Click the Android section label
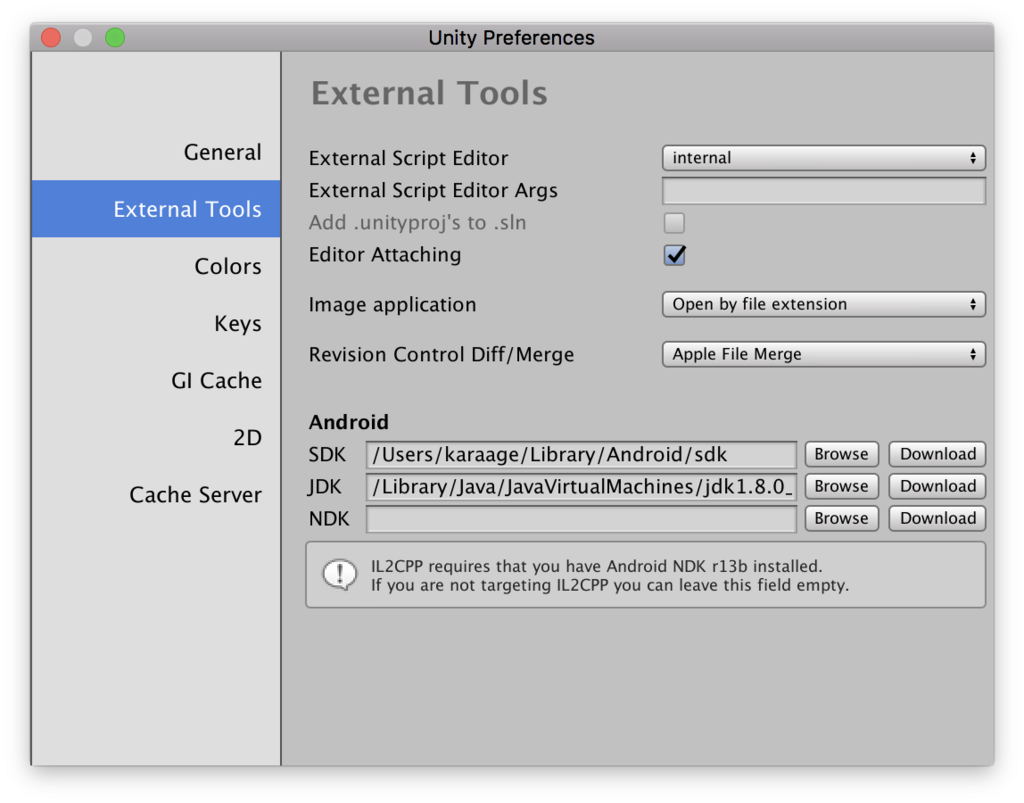The width and height of the screenshot is (1024, 803). tap(348, 422)
